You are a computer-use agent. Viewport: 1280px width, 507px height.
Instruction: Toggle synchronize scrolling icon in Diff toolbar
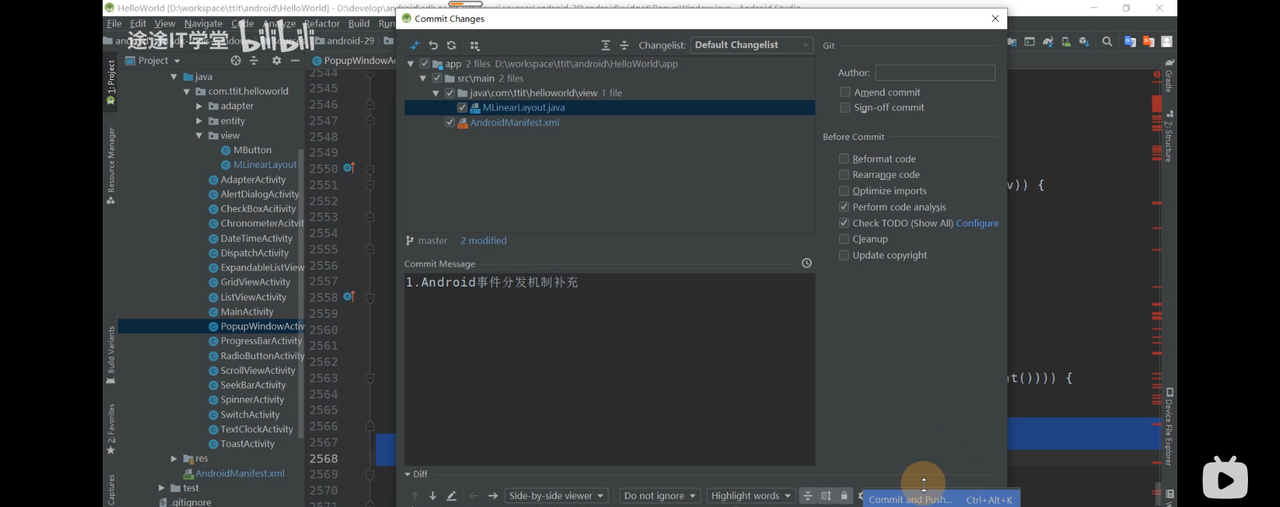826,496
